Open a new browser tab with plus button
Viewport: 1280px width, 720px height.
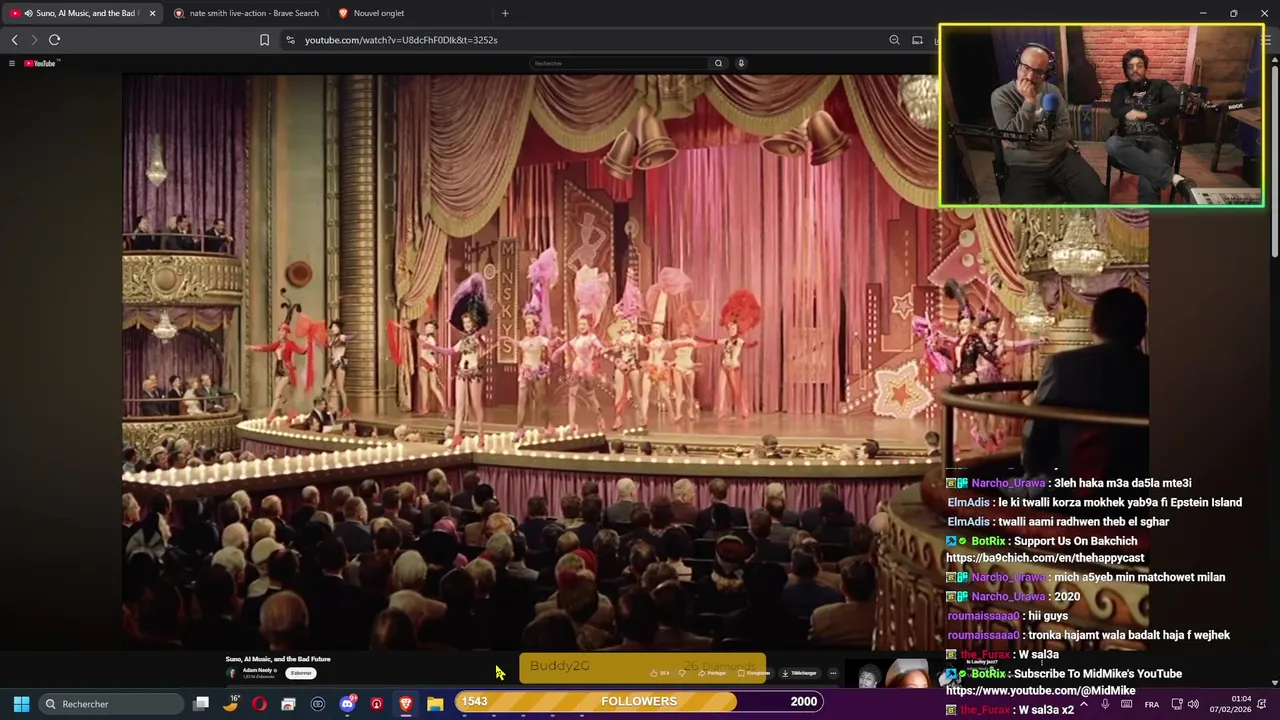505,13
